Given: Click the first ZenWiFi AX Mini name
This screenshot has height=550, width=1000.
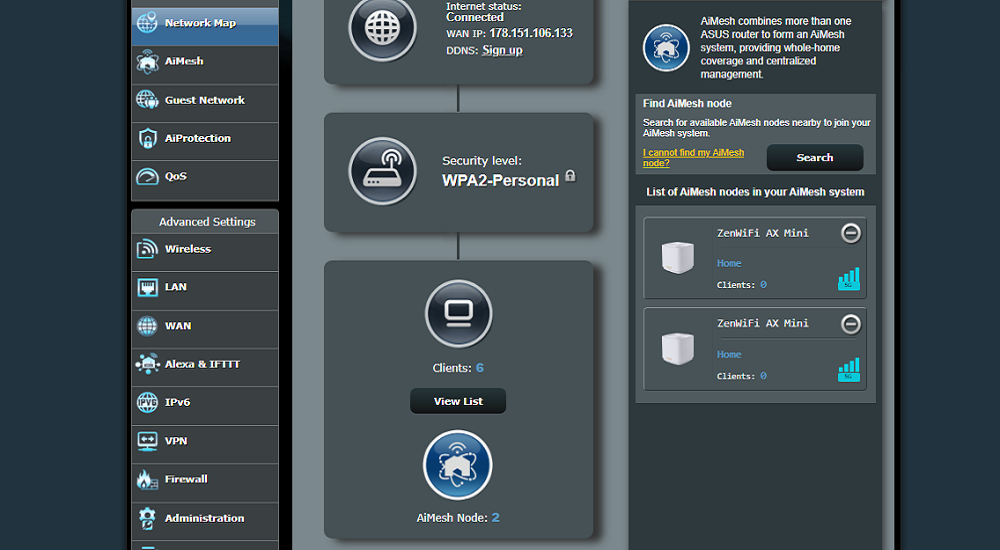Looking at the screenshot, I should (763, 234).
